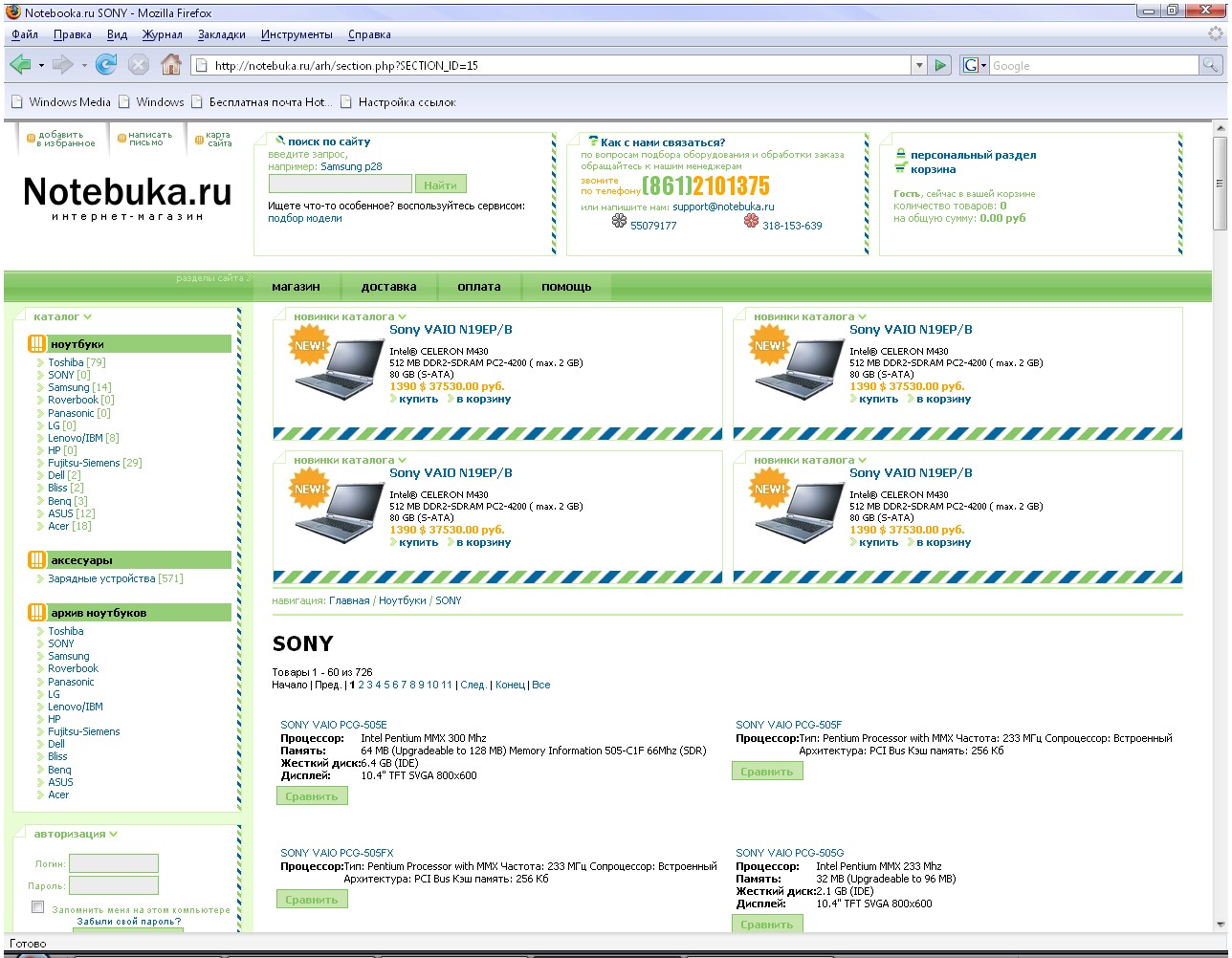Open the address bar history dropdown
This screenshot has height=958, width=1232.
tap(919, 65)
